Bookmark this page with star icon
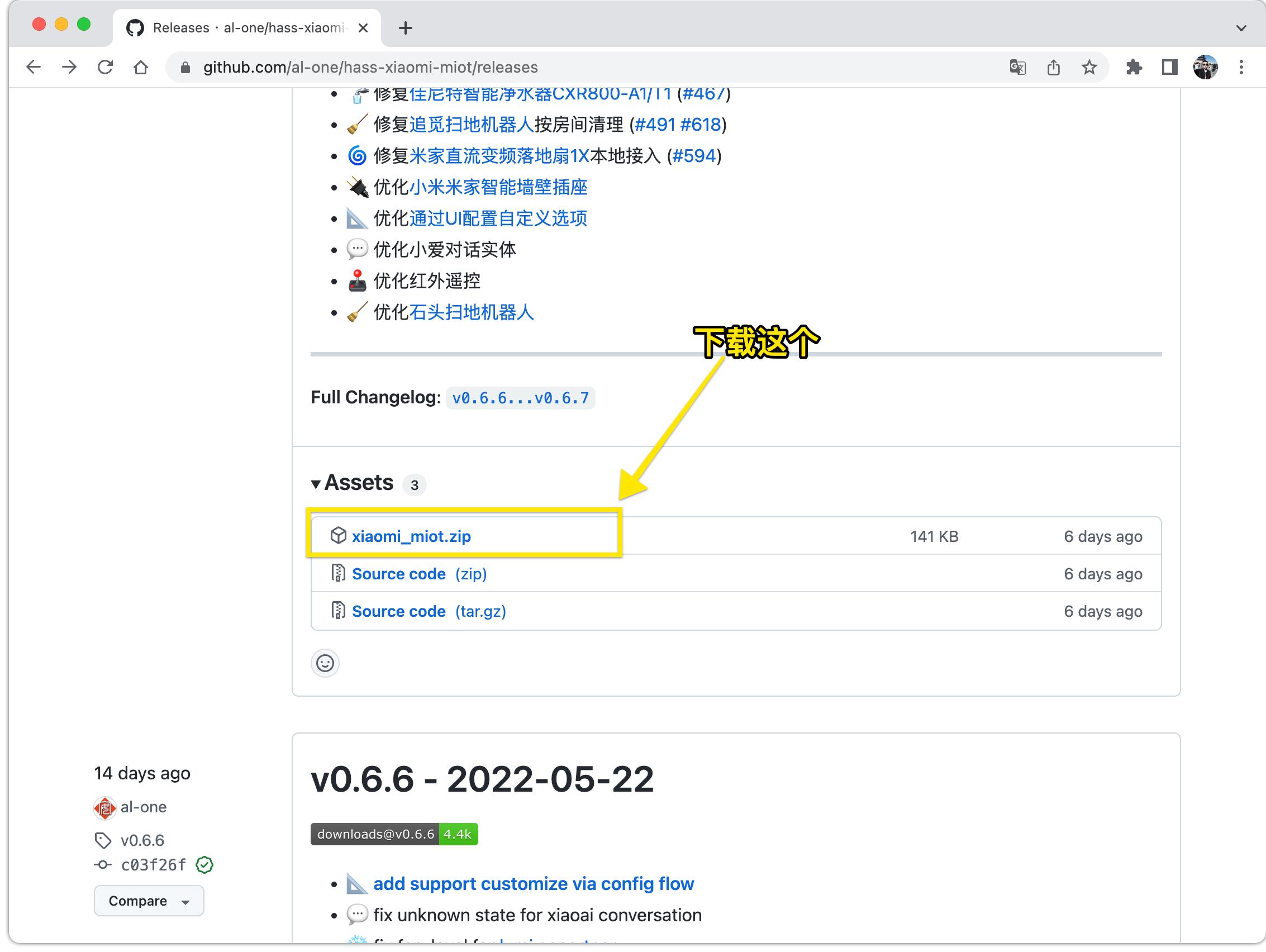Screen dimensions: 1266x952 click(x=1088, y=68)
